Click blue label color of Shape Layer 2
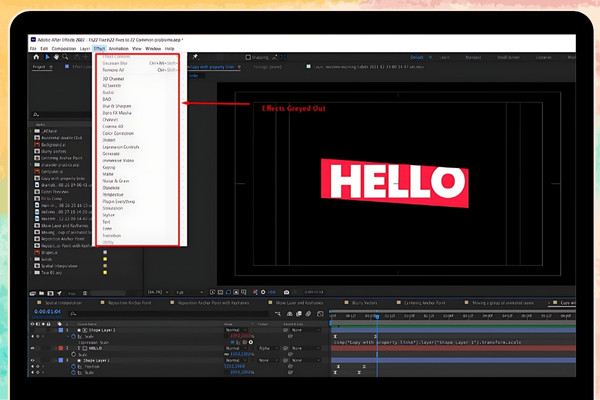600x400 pixels. click(60, 330)
